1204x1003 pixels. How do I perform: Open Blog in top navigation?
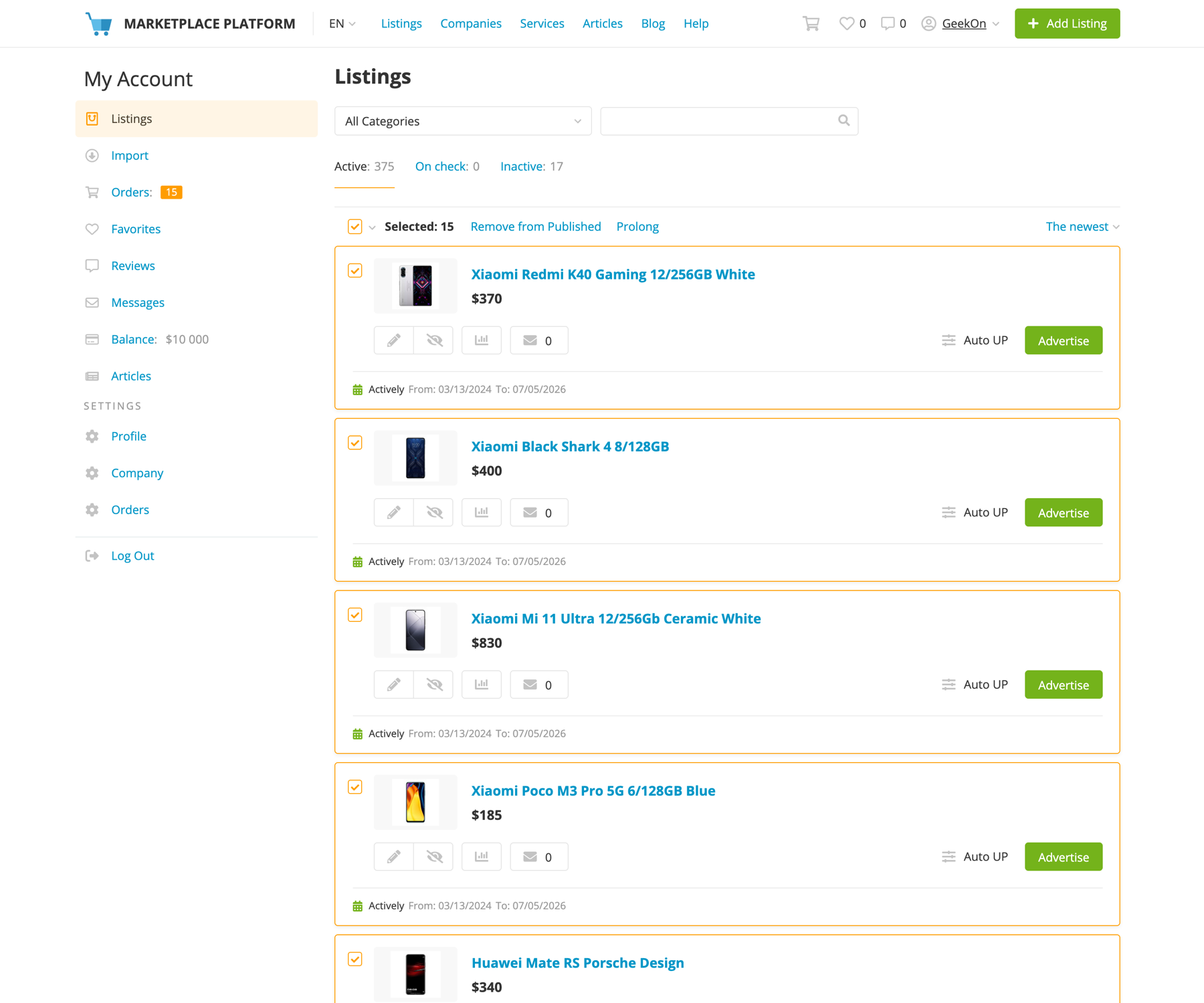[653, 23]
